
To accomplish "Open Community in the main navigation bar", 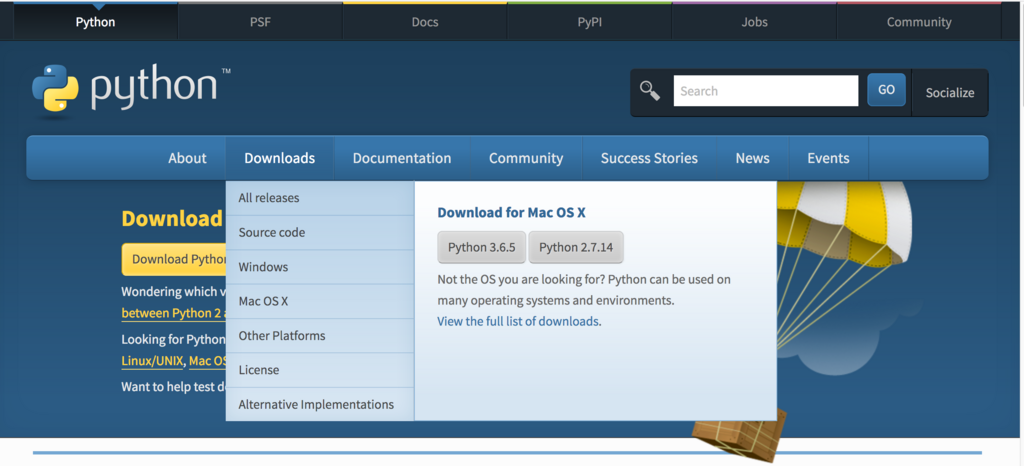I will coord(526,158).
